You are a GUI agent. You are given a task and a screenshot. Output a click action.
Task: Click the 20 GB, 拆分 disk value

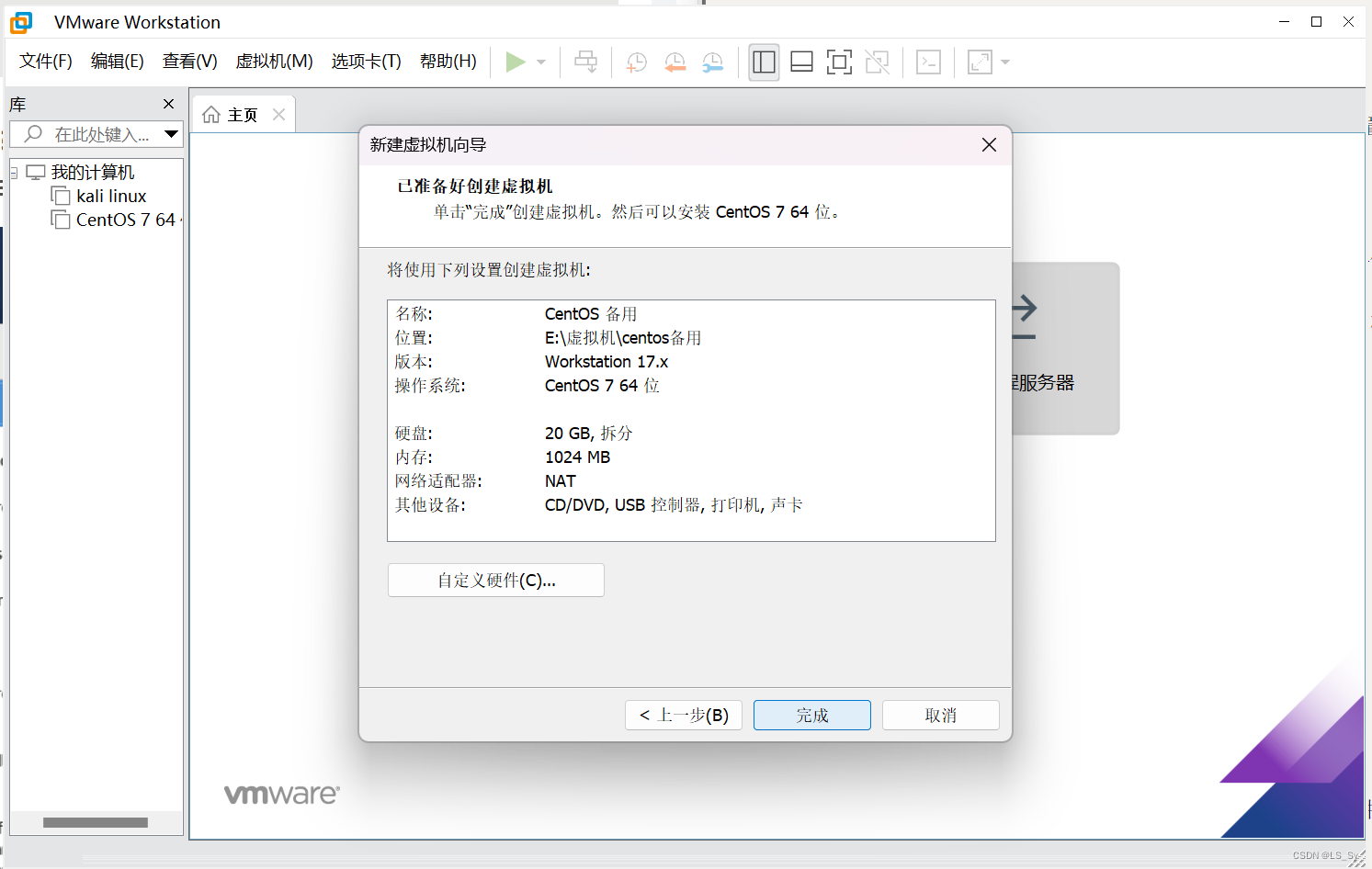click(589, 434)
